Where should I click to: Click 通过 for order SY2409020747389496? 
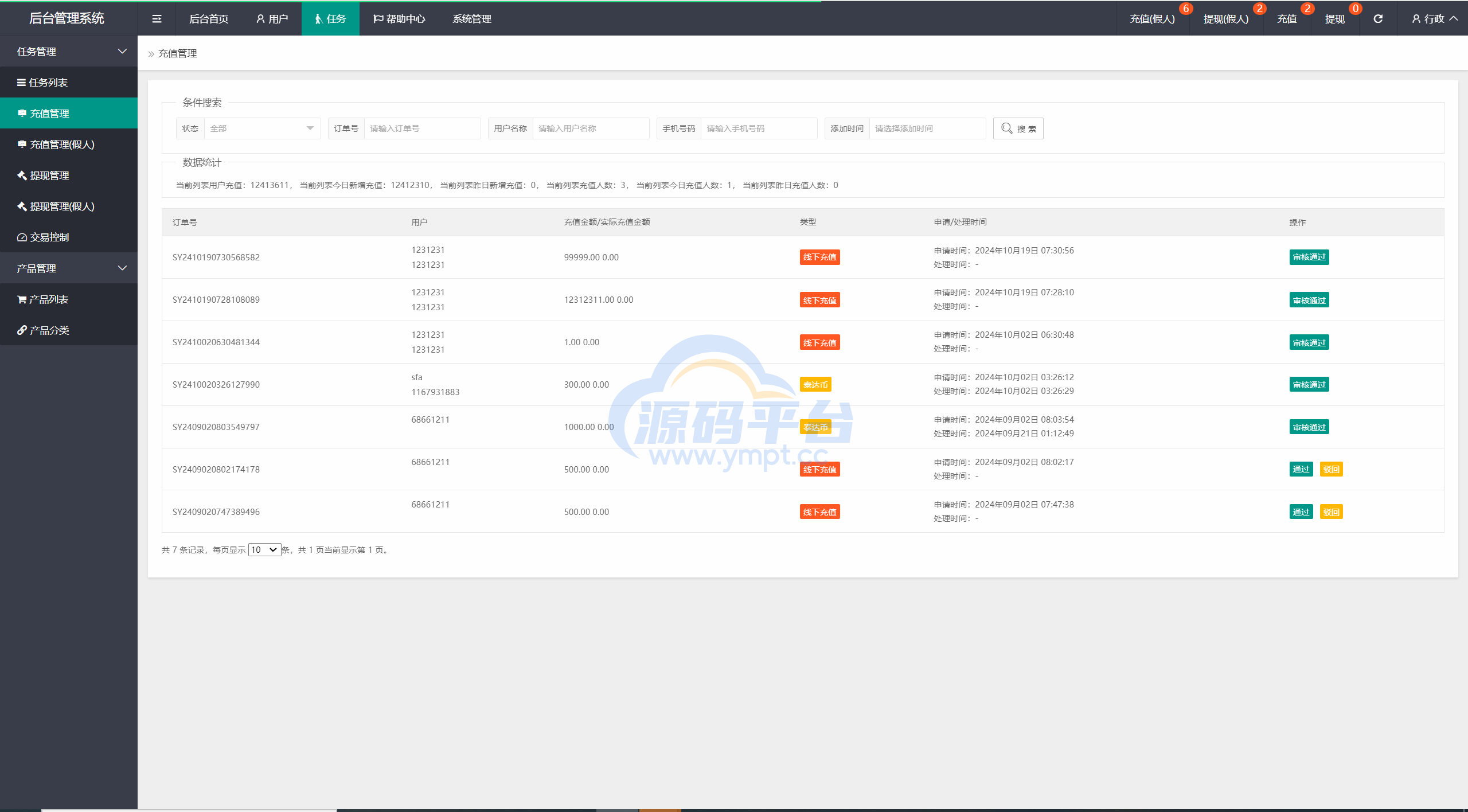pos(1301,512)
